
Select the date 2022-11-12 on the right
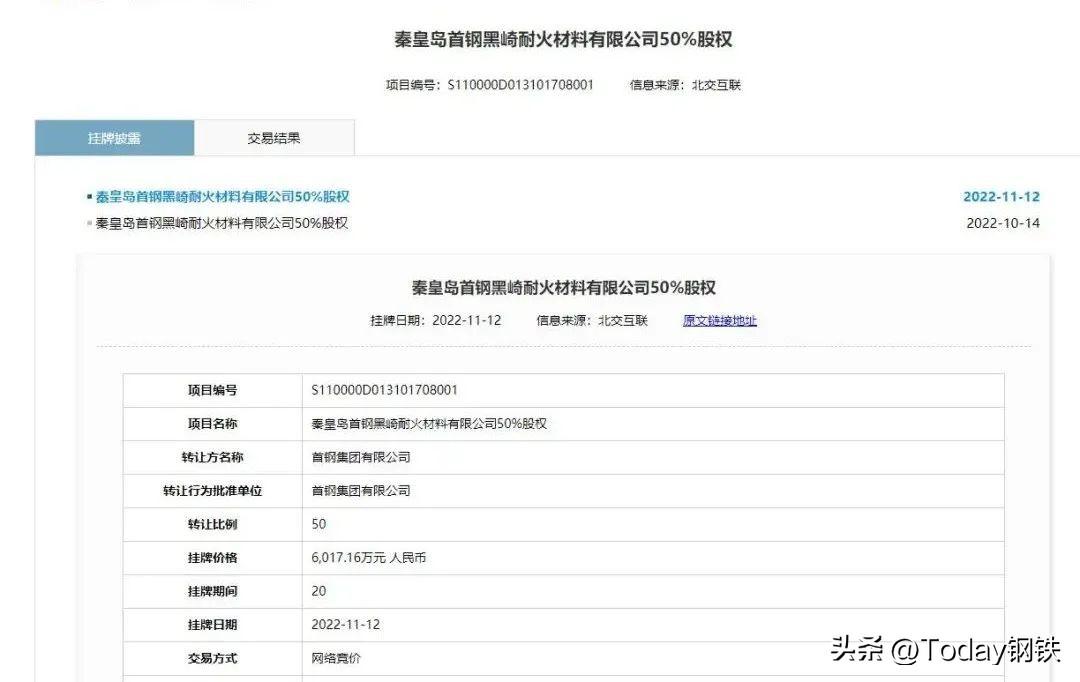tap(1001, 196)
